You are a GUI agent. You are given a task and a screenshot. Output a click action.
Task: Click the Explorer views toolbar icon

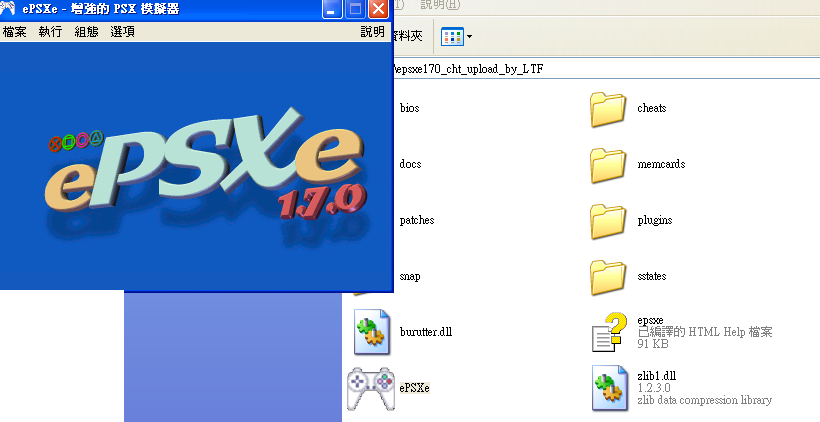point(452,37)
